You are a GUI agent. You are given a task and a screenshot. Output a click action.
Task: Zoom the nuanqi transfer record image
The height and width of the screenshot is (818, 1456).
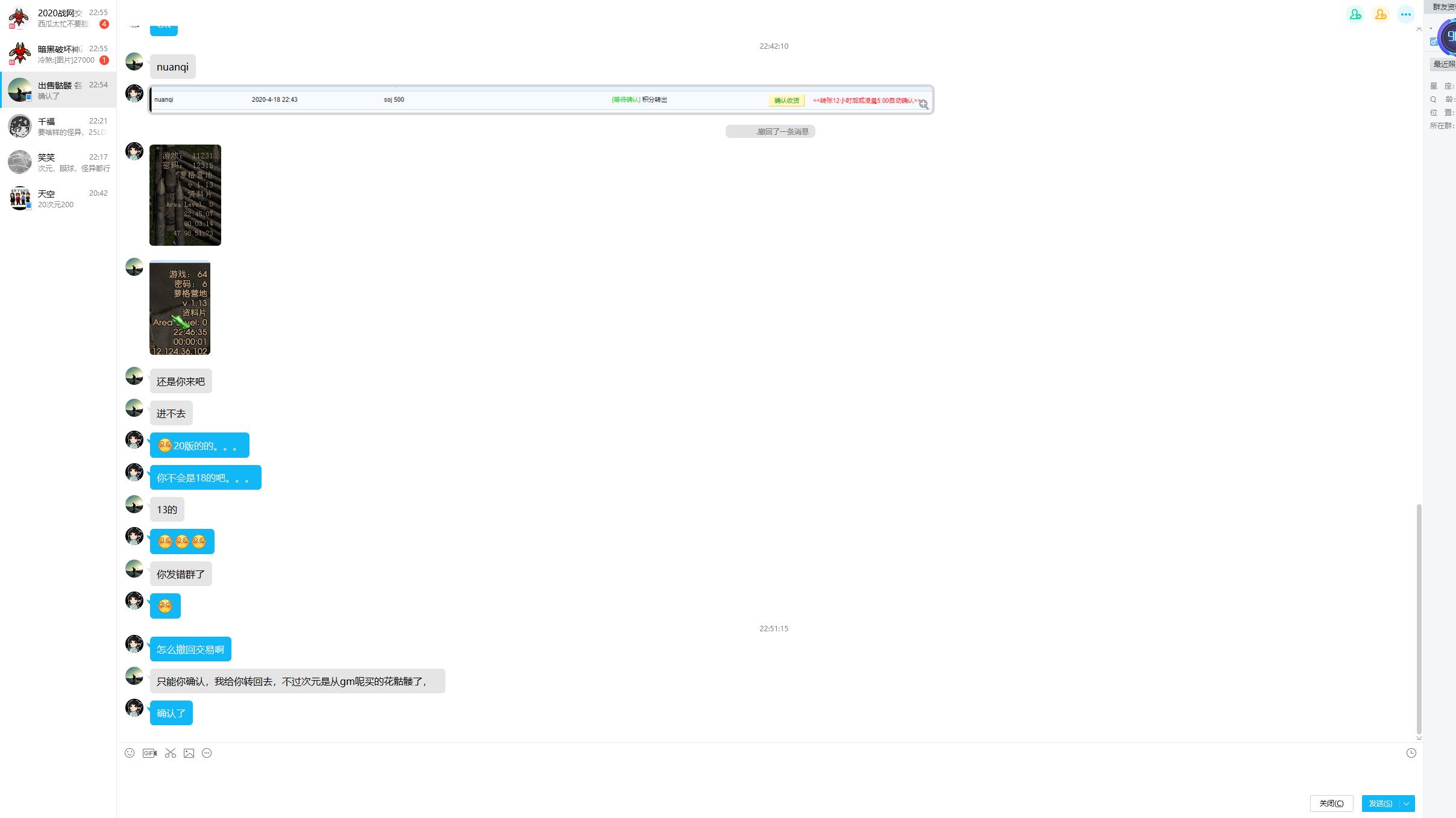pos(923,104)
